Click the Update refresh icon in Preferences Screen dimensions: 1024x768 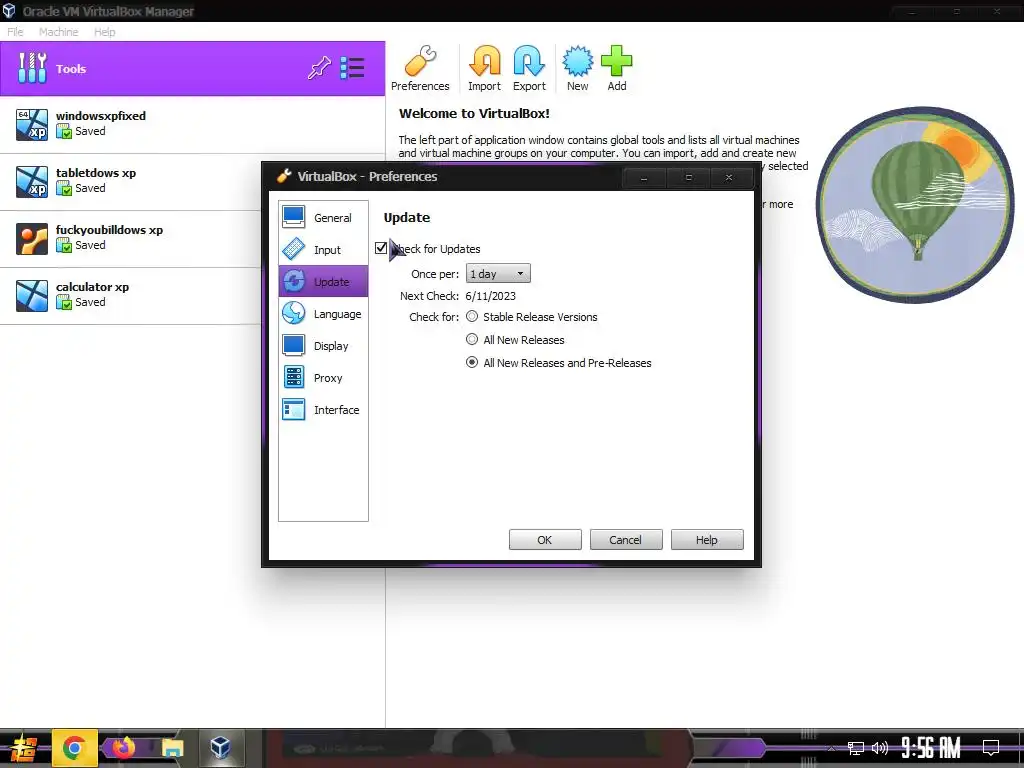pos(293,281)
